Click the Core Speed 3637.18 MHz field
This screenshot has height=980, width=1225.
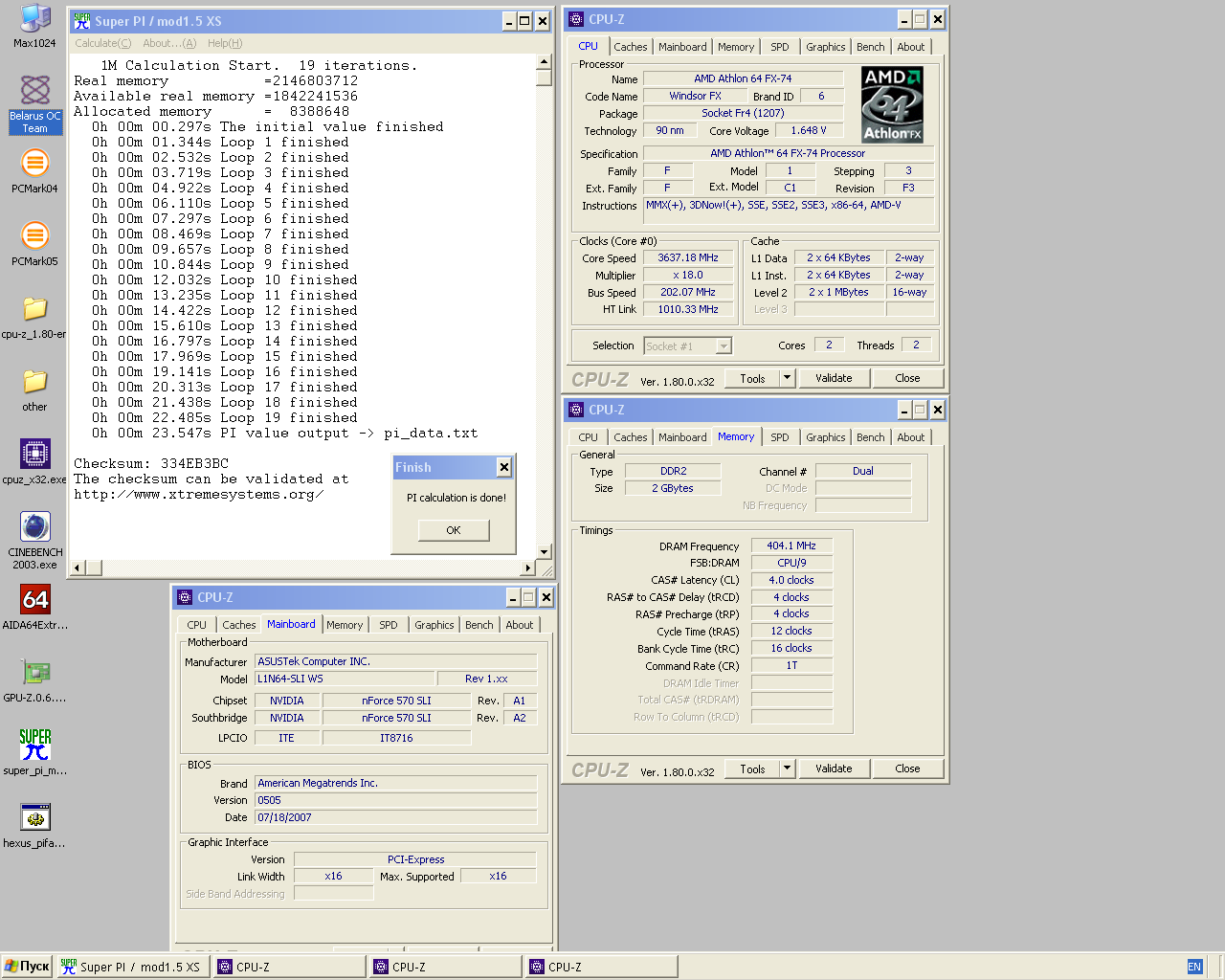[688, 258]
